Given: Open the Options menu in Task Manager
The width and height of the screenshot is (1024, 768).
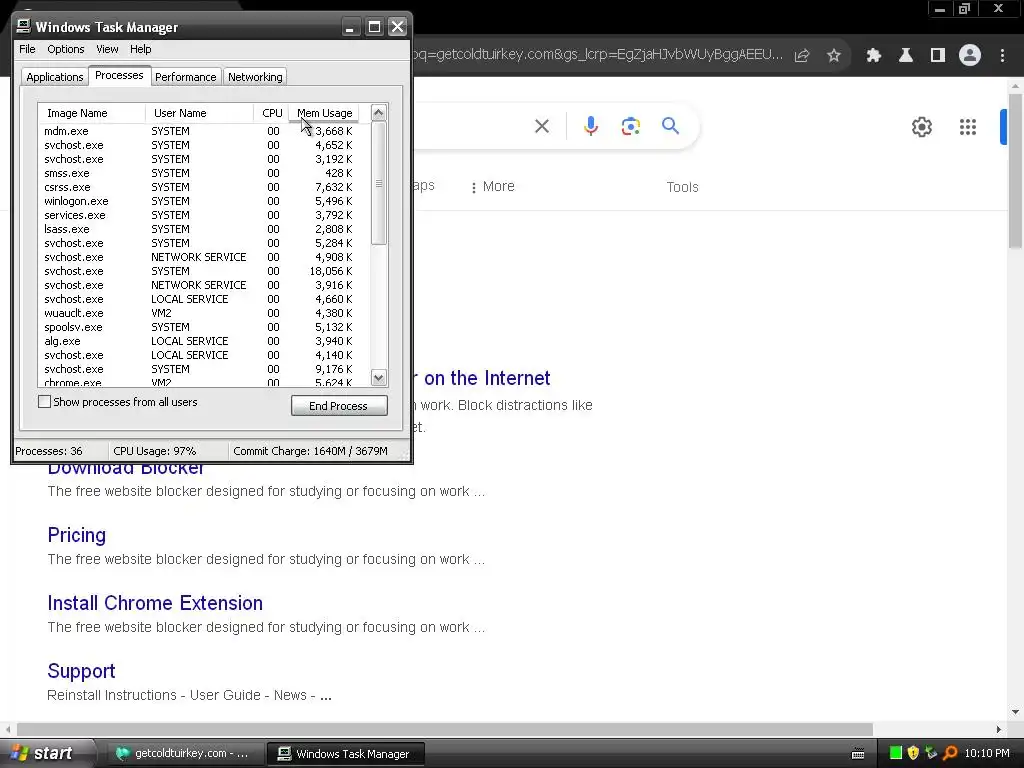Looking at the screenshot, I should coord(65,49).
